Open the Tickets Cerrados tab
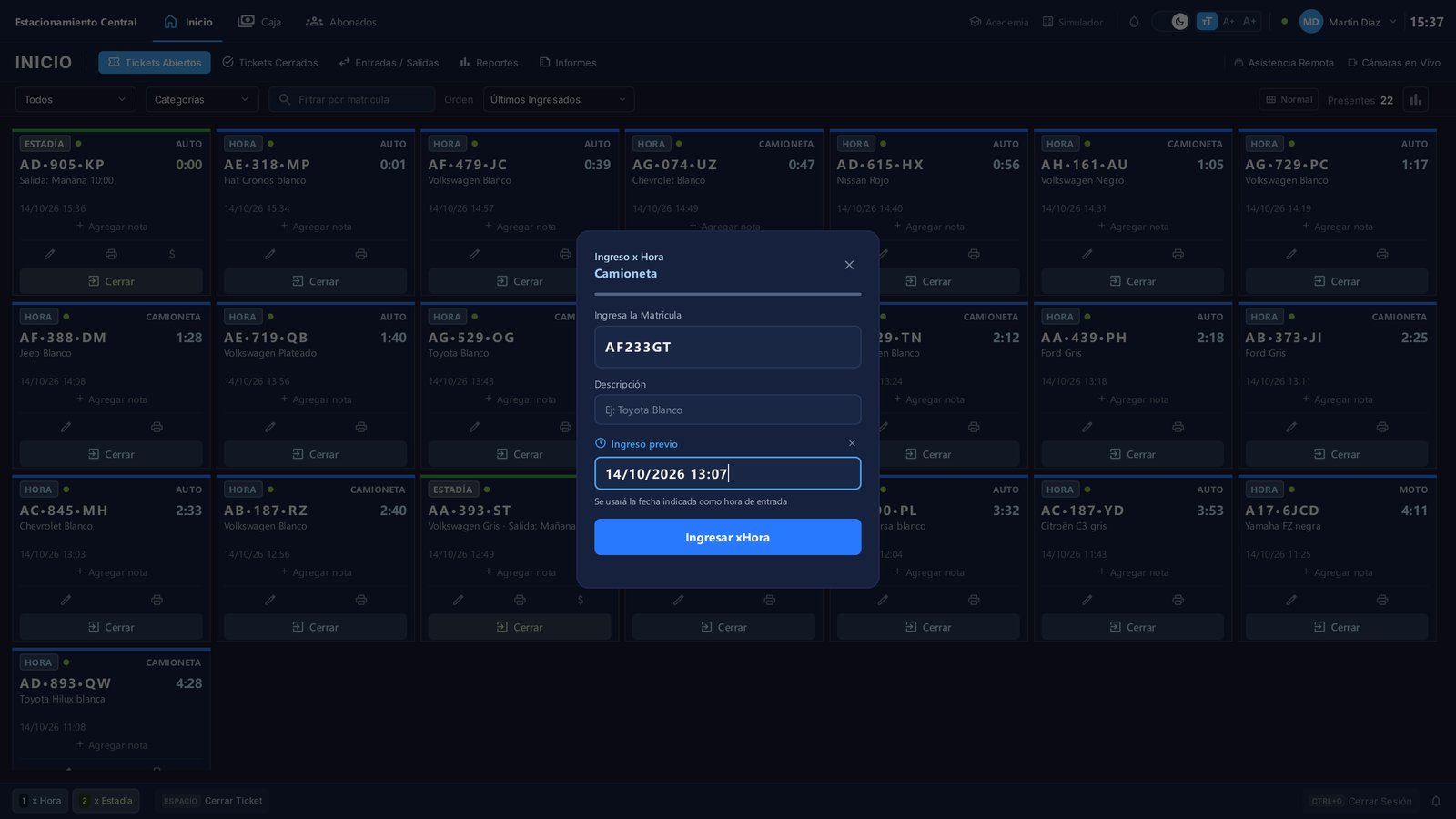 270,63
